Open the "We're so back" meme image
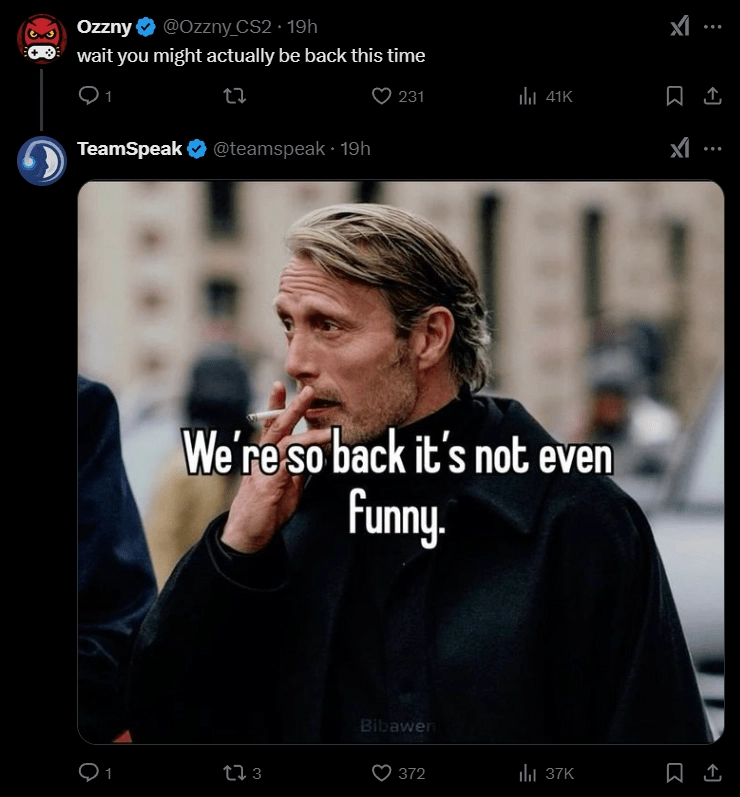Viewport: 740px width, 797px height. pos(400,461)
